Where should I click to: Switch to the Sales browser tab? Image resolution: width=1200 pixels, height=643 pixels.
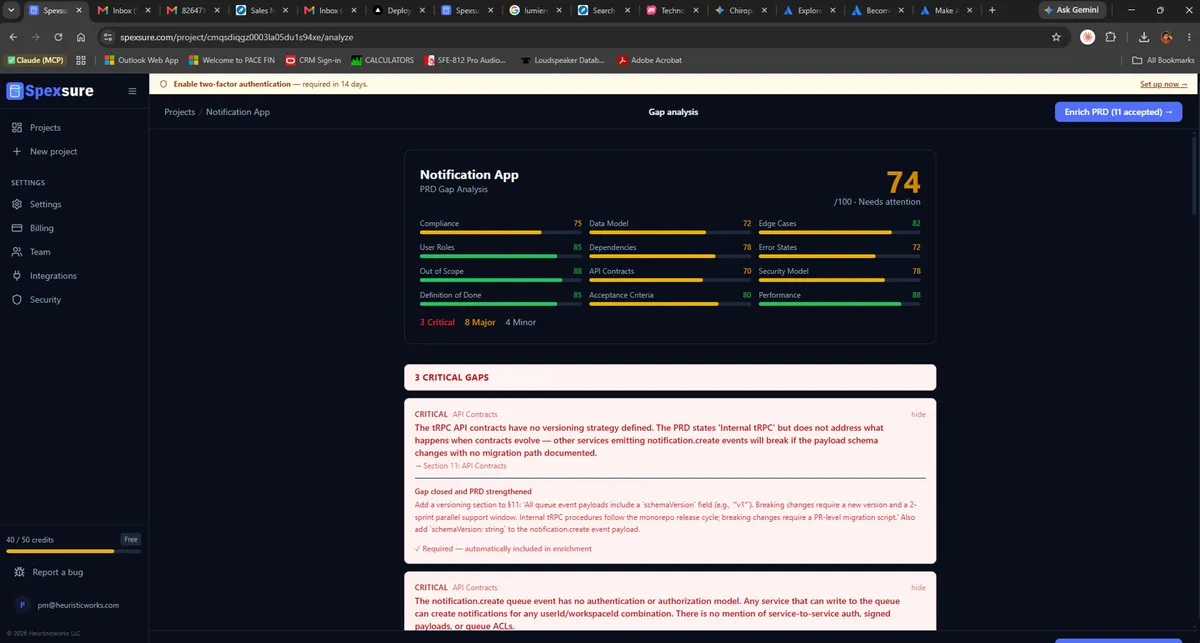click(263, 10)
